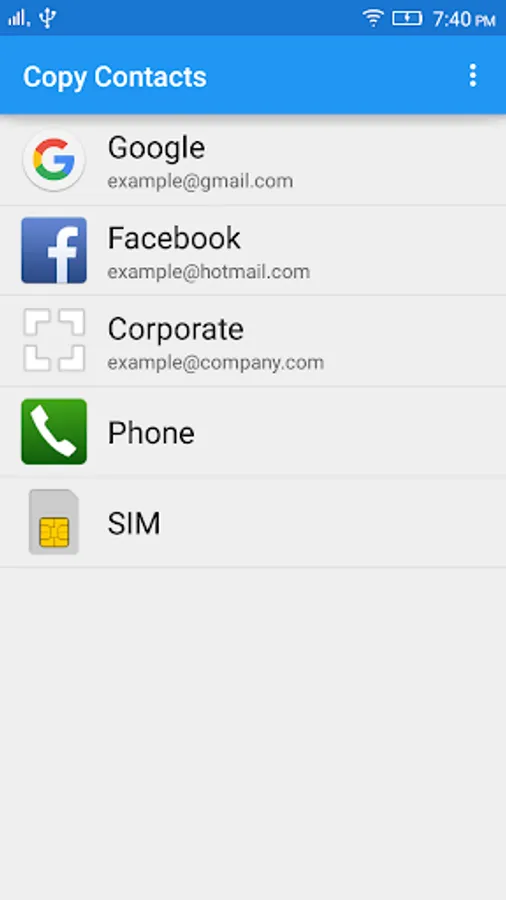
Task: Tap the Corporate account placeholder icon
Action: (54, 340)
